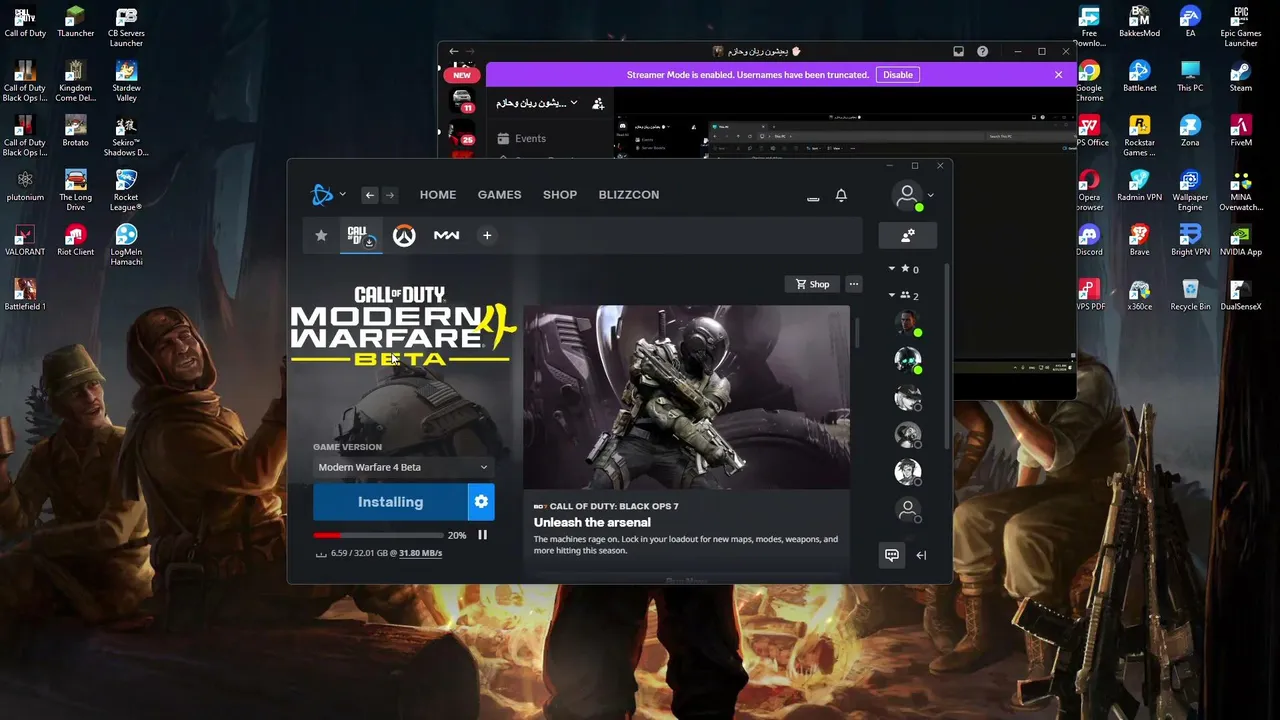Select the Wallpaper Engine desktop icon
The height and width of the screenshot is (720, 1280).
point(1190,191)
